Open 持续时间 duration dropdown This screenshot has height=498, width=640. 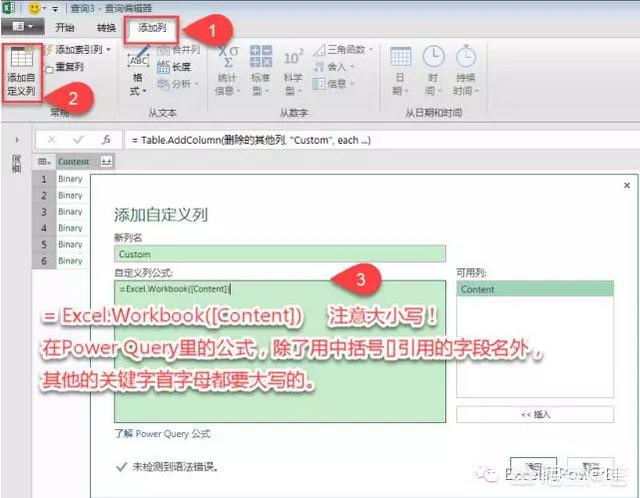(466, 71)
